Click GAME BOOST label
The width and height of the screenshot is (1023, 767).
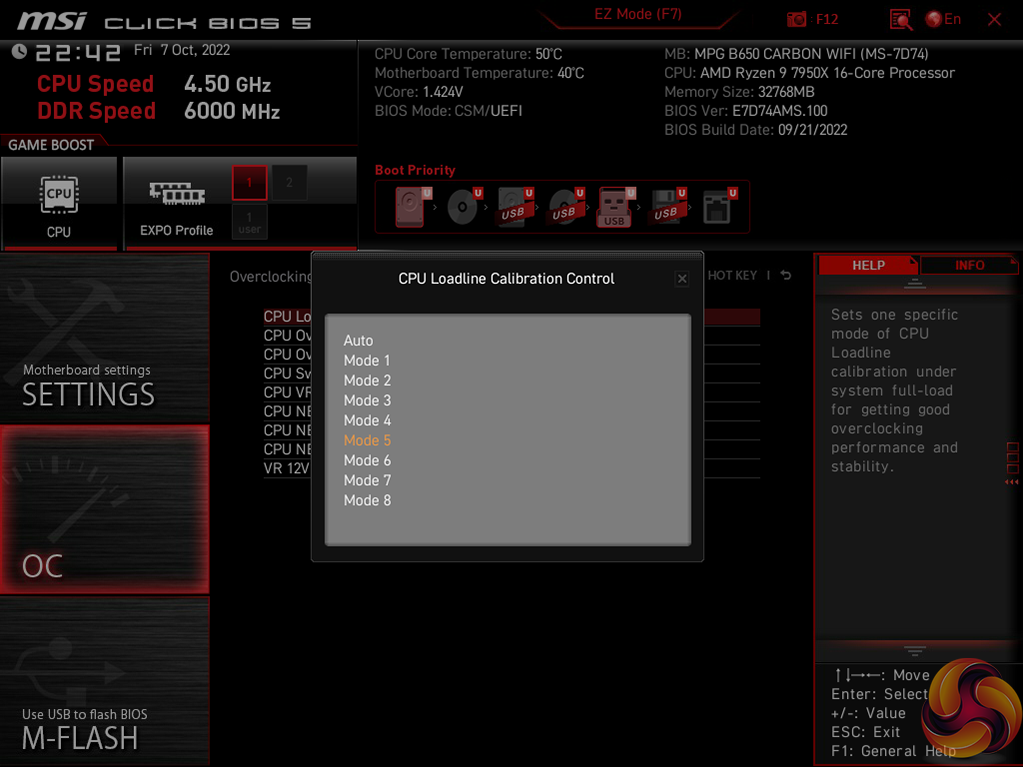click(x=51, y=145)
